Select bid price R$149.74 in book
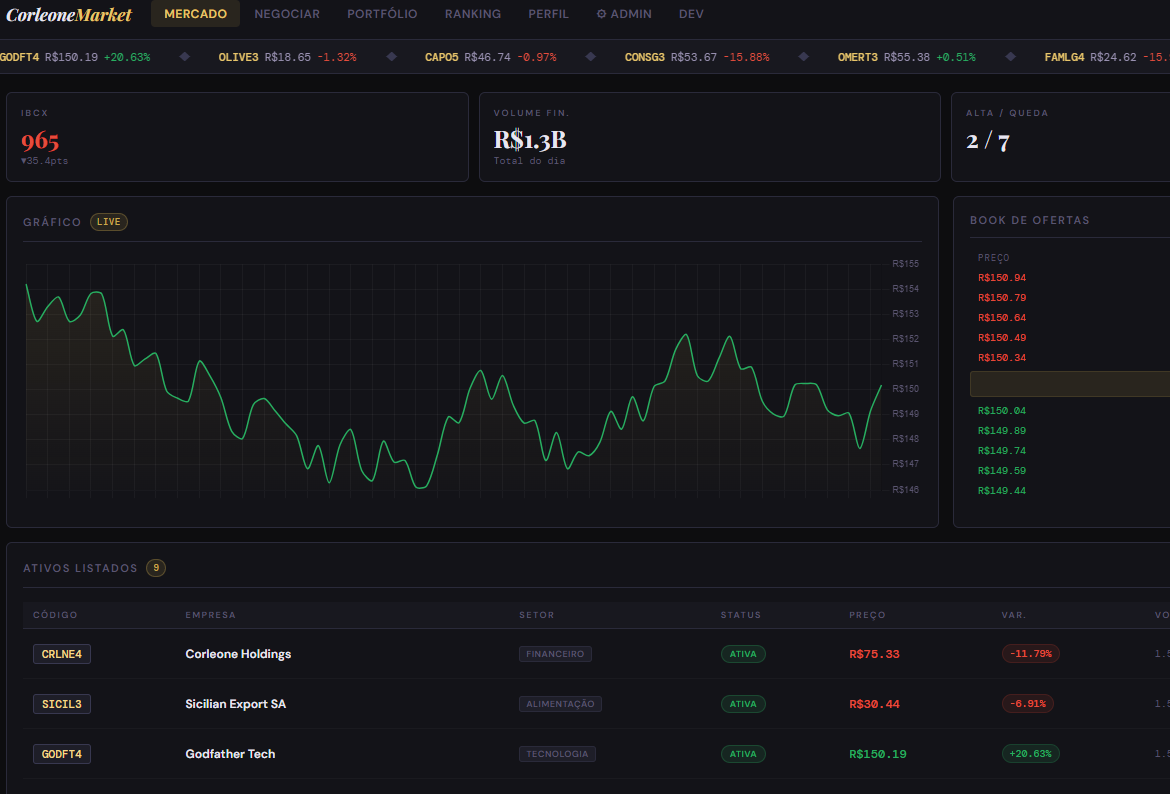This screenshot has height=794, width=1170. point(1001,451)
